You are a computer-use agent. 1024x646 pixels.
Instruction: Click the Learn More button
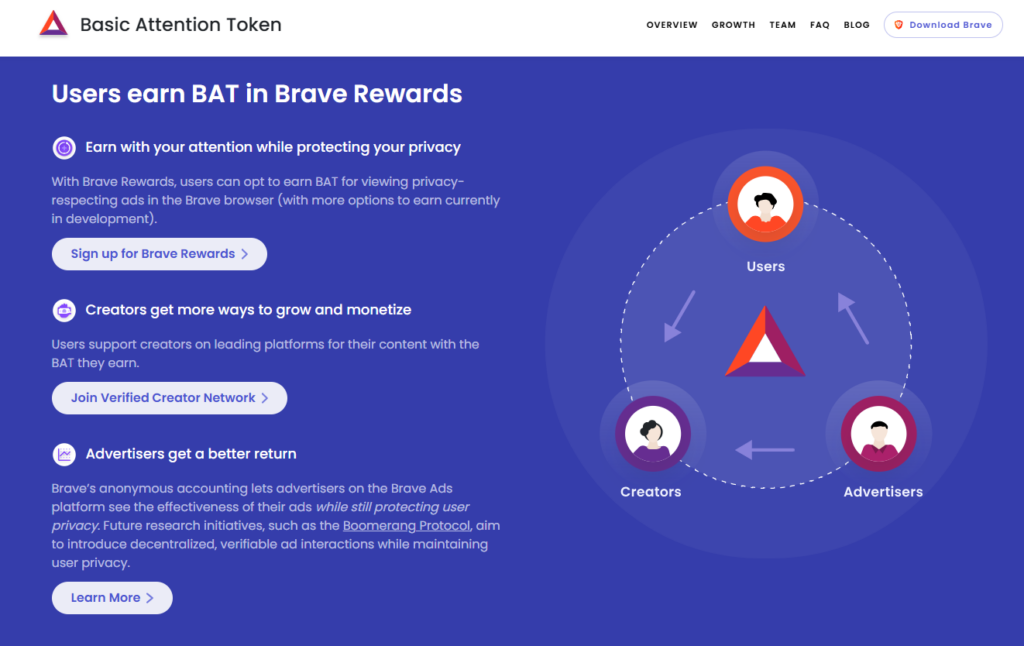pos(112,598)
